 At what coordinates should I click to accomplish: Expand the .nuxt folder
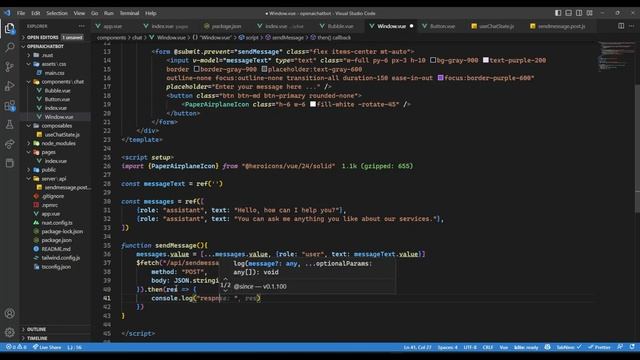(55, 55)
